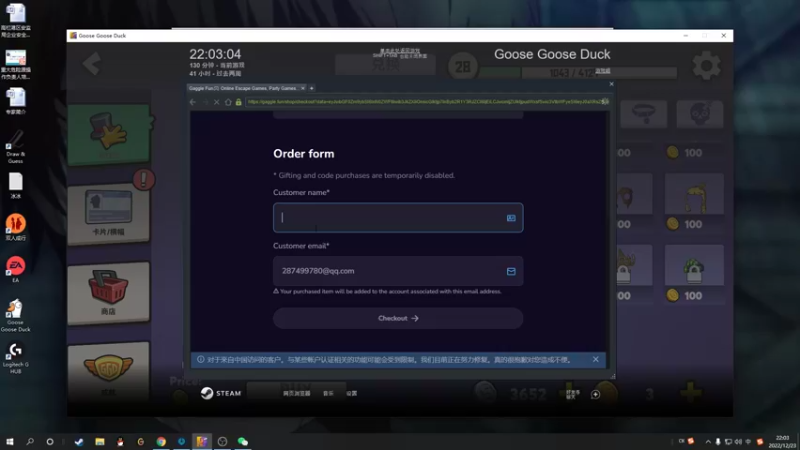The image size is (800, 450).
Task: Select the skull cosmetic item in the shop
Action: tap(699, 113)
